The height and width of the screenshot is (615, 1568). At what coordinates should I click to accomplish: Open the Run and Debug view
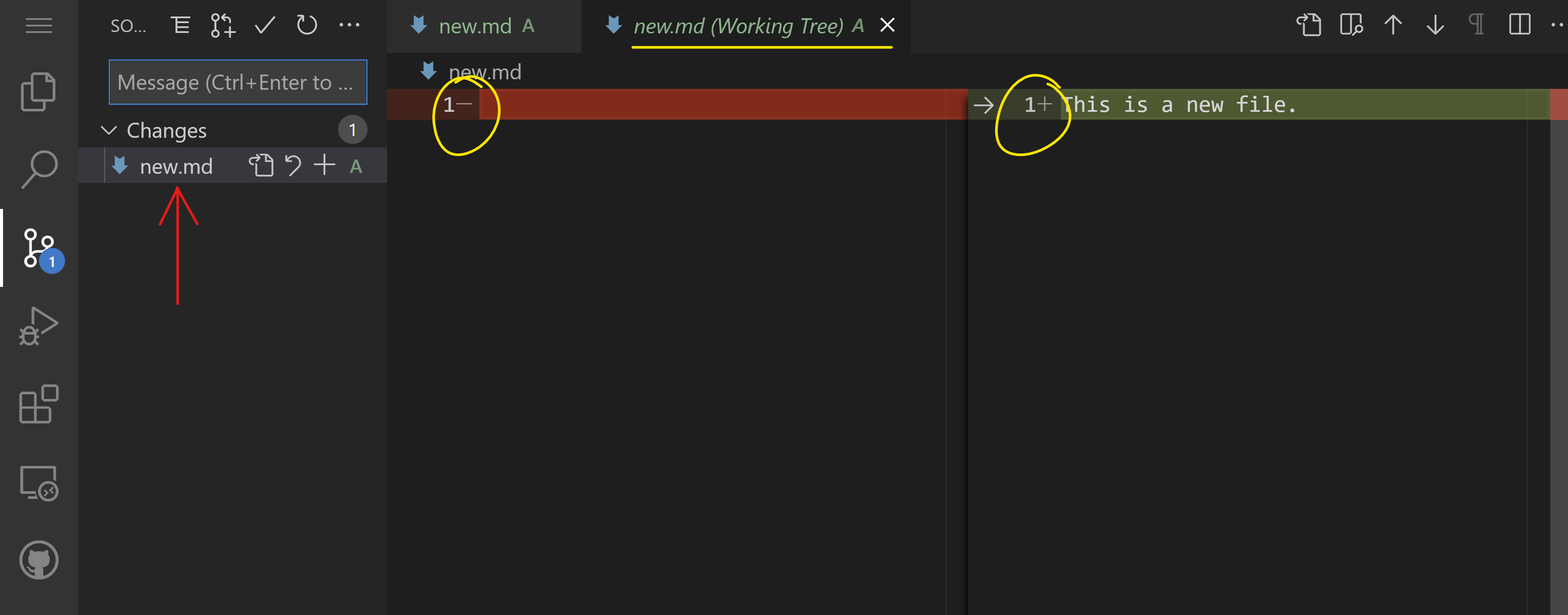pos(39,326)
